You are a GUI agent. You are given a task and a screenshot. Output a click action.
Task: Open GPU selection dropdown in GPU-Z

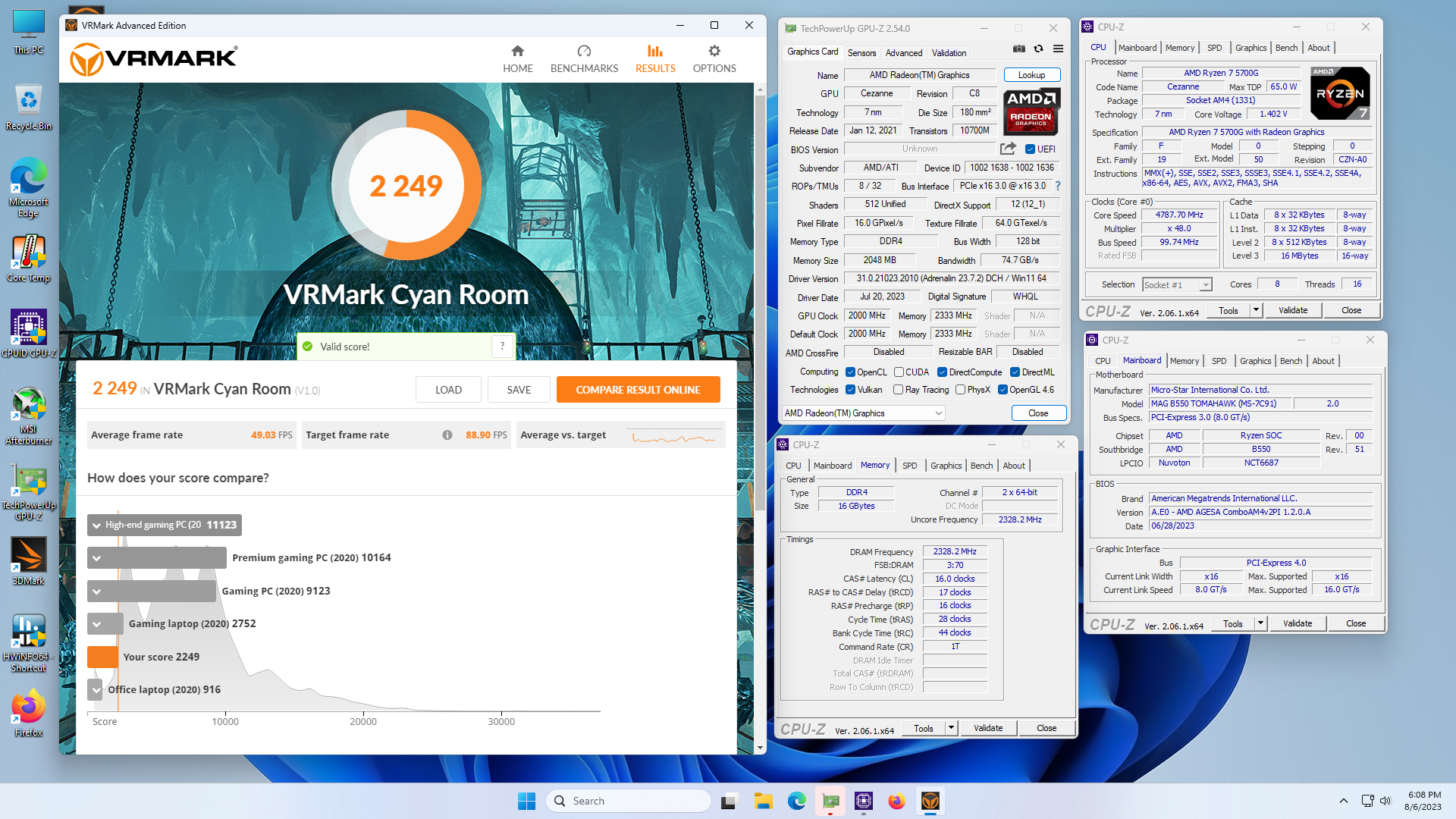[x=864, y=413]
